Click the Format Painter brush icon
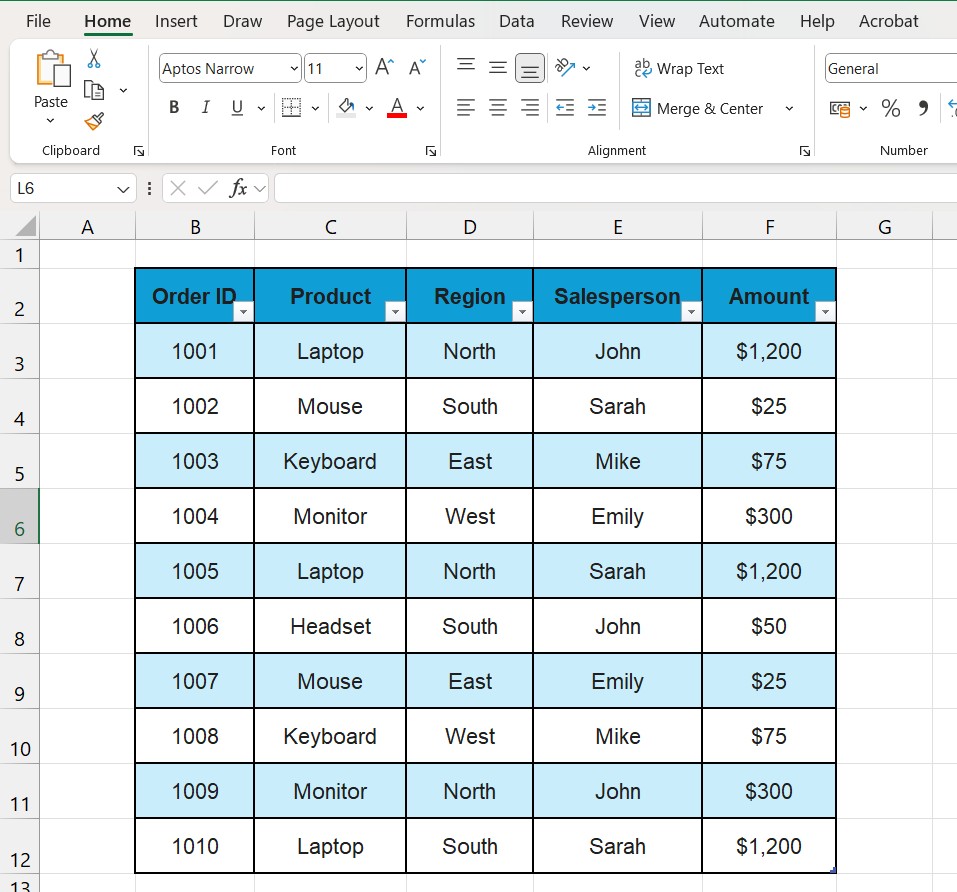This screenshot has height=892, width=957. pyautogui.click(x=94, y=121)
